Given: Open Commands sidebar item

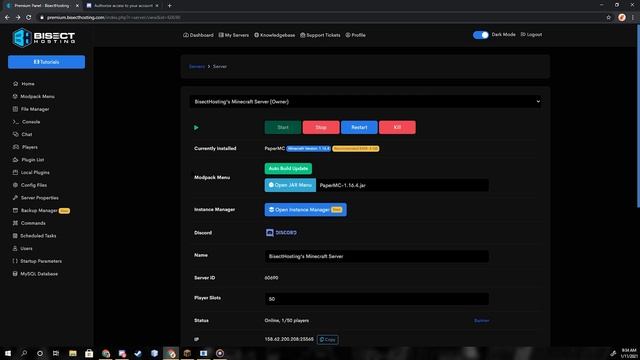Looking at the screenshot, I should tap(29, 223).
